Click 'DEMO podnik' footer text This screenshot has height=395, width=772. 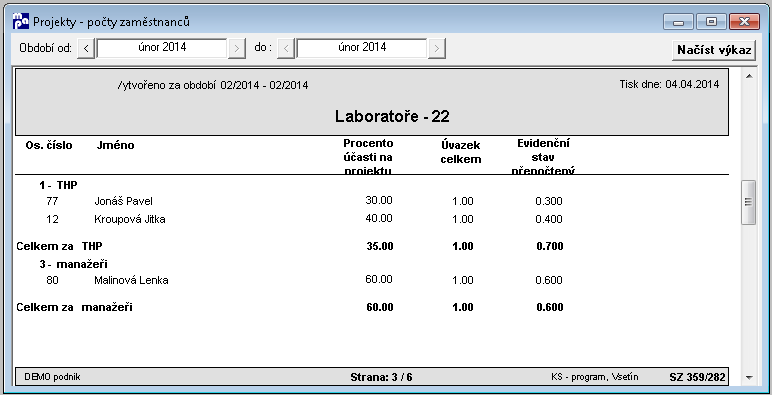52,377
